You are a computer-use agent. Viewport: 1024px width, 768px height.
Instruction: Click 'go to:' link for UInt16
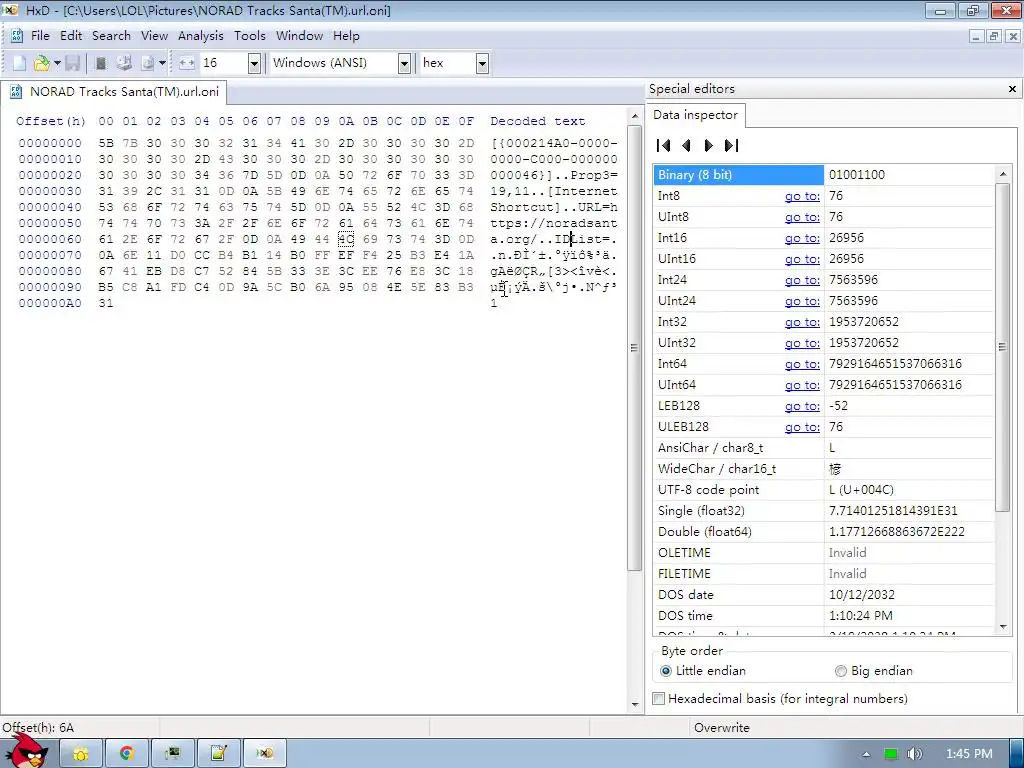click(802, 259)
